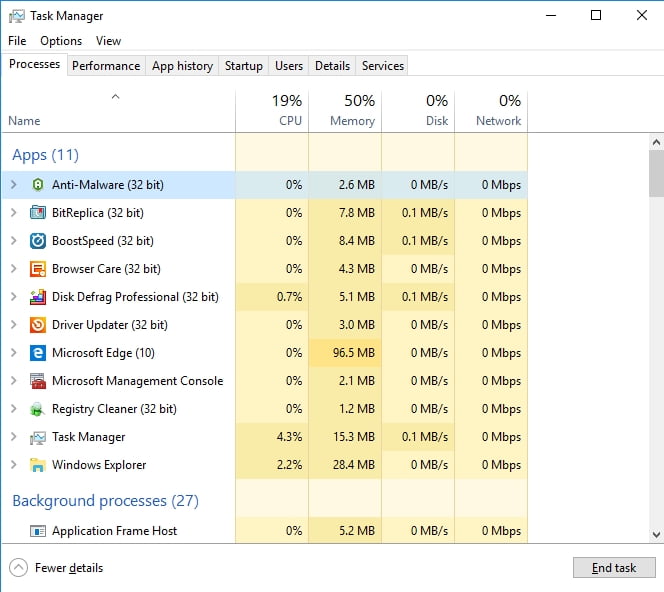
Task: Expand the Registry Cleaner process group
Action: pos(14,409)
